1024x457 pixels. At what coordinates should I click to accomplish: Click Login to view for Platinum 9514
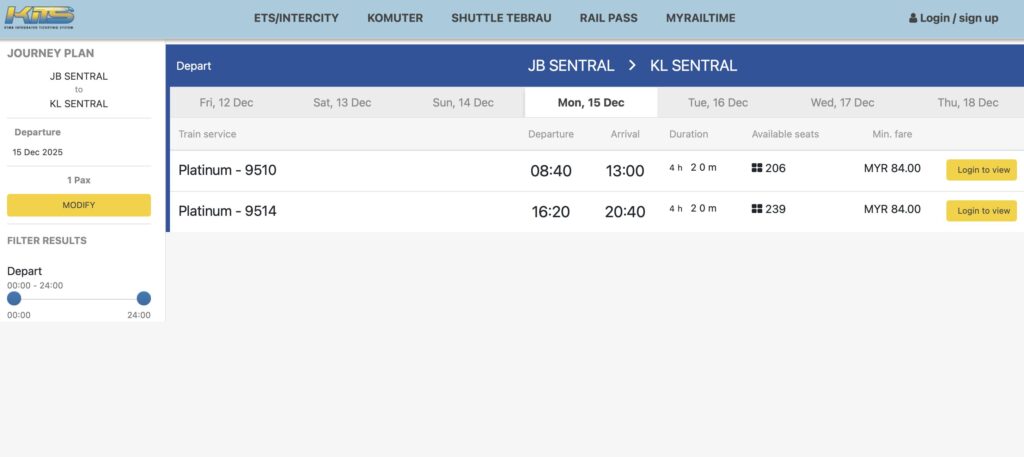(981, 211)
